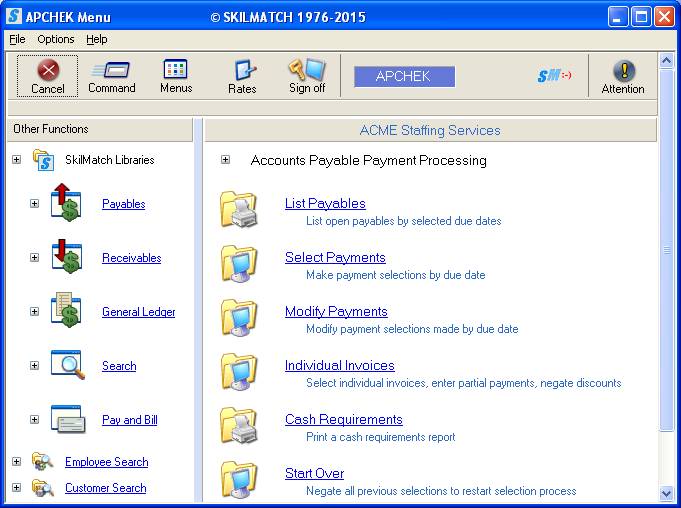This screenshot has width=681, height=508.
Task: Click the Search magnifier icon
Action: pyautogui.click(x=68, y=365)
